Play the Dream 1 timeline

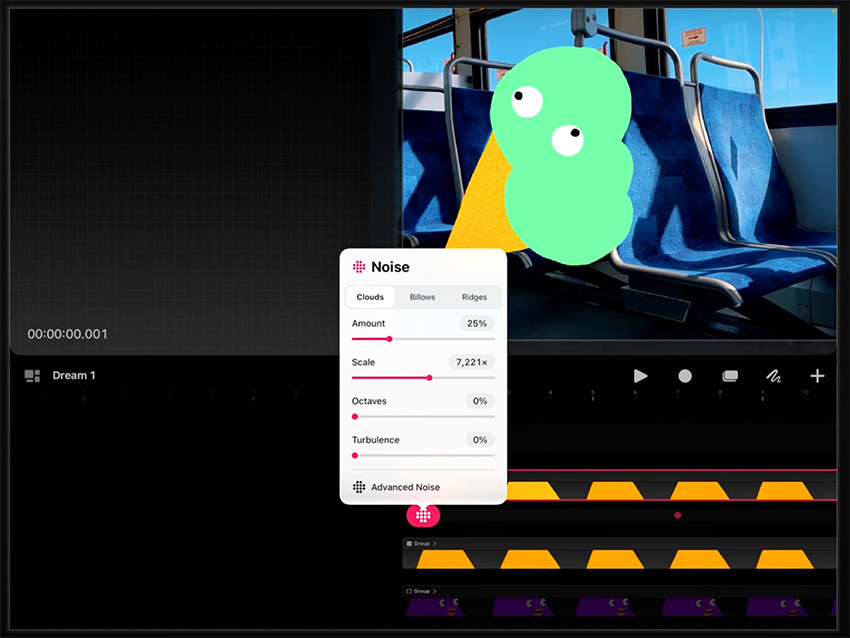pyautogui.click(x=640, y=376)
